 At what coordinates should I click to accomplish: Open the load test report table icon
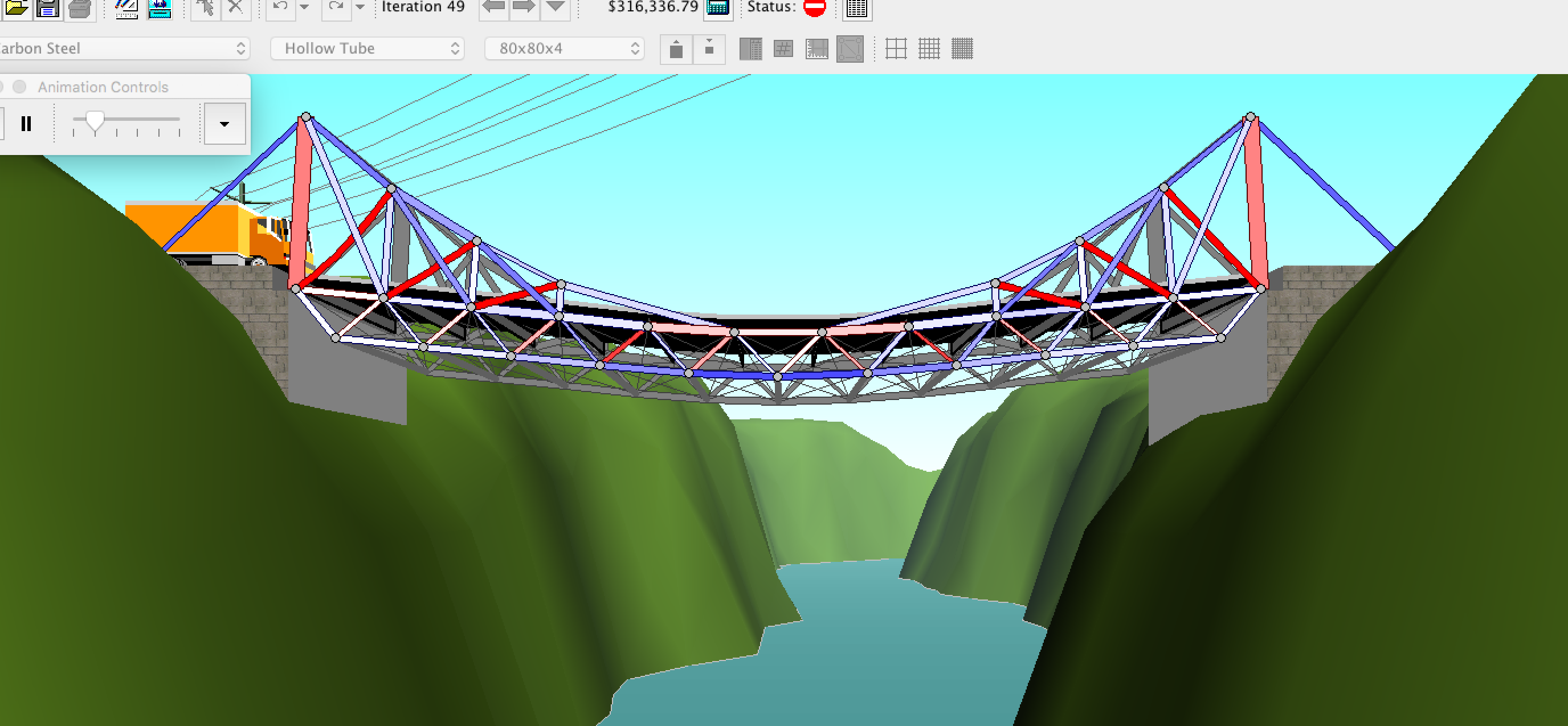tap(857, 8)
